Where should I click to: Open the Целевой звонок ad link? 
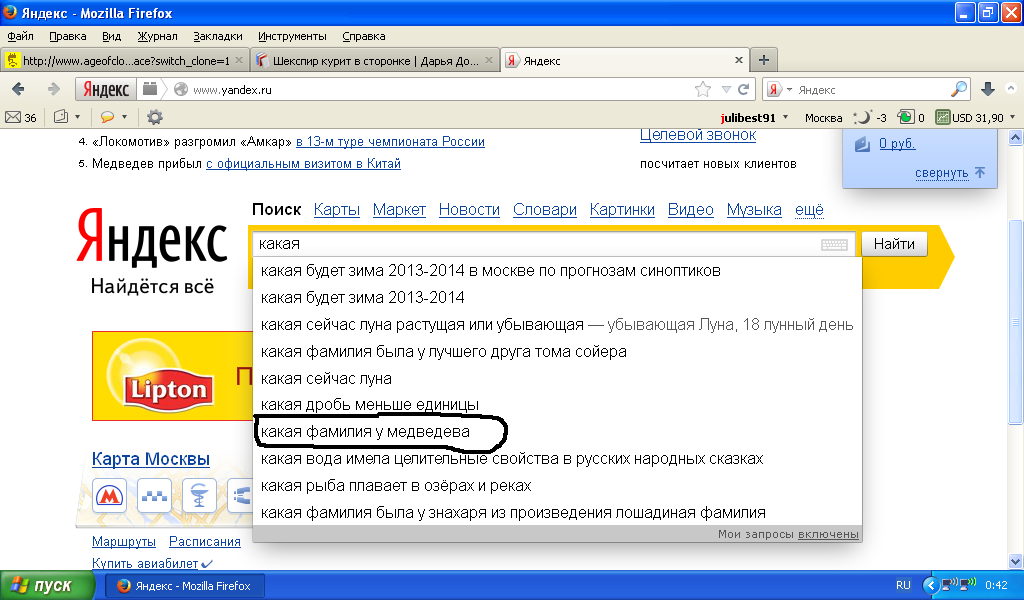tap(697, 135)
